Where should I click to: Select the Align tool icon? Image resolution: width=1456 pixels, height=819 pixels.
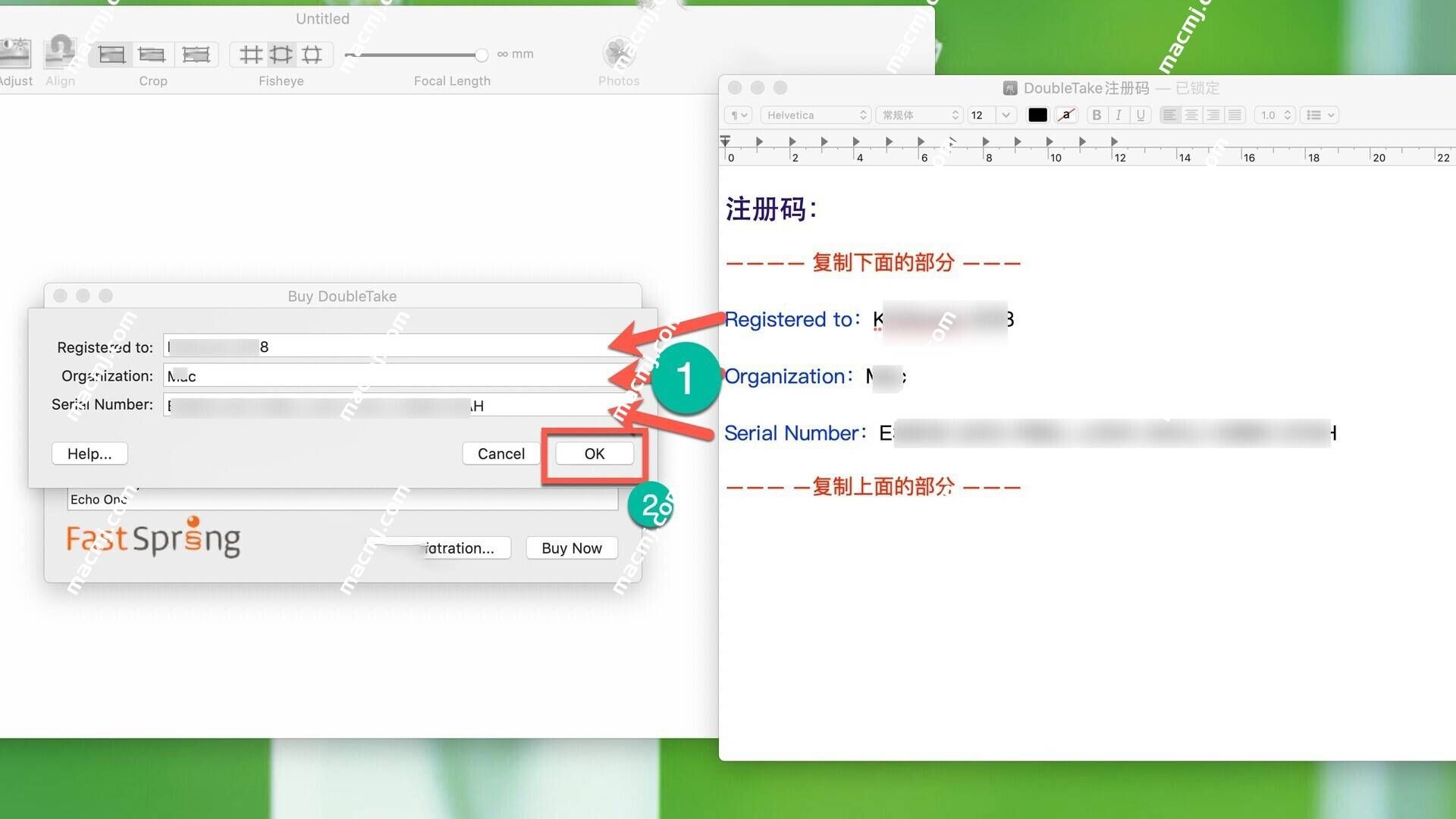click(x=60, y=53)
